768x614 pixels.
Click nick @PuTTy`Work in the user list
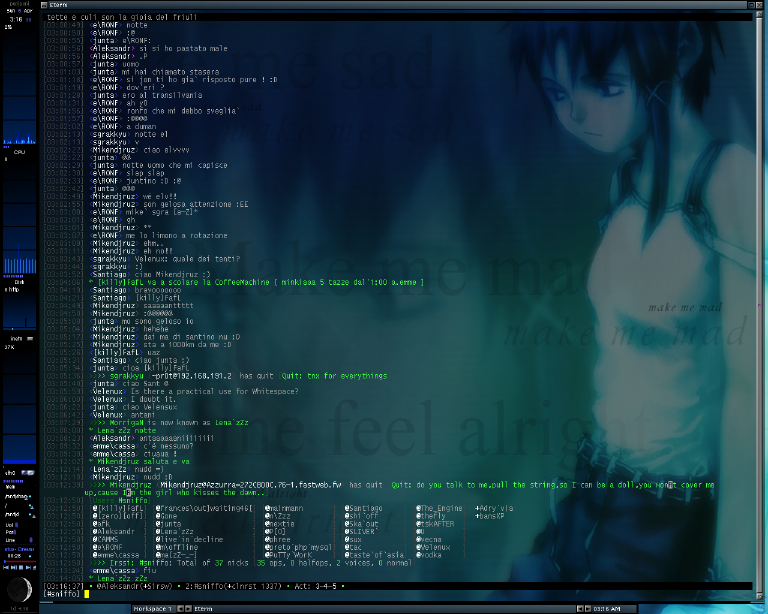(288, 555)
